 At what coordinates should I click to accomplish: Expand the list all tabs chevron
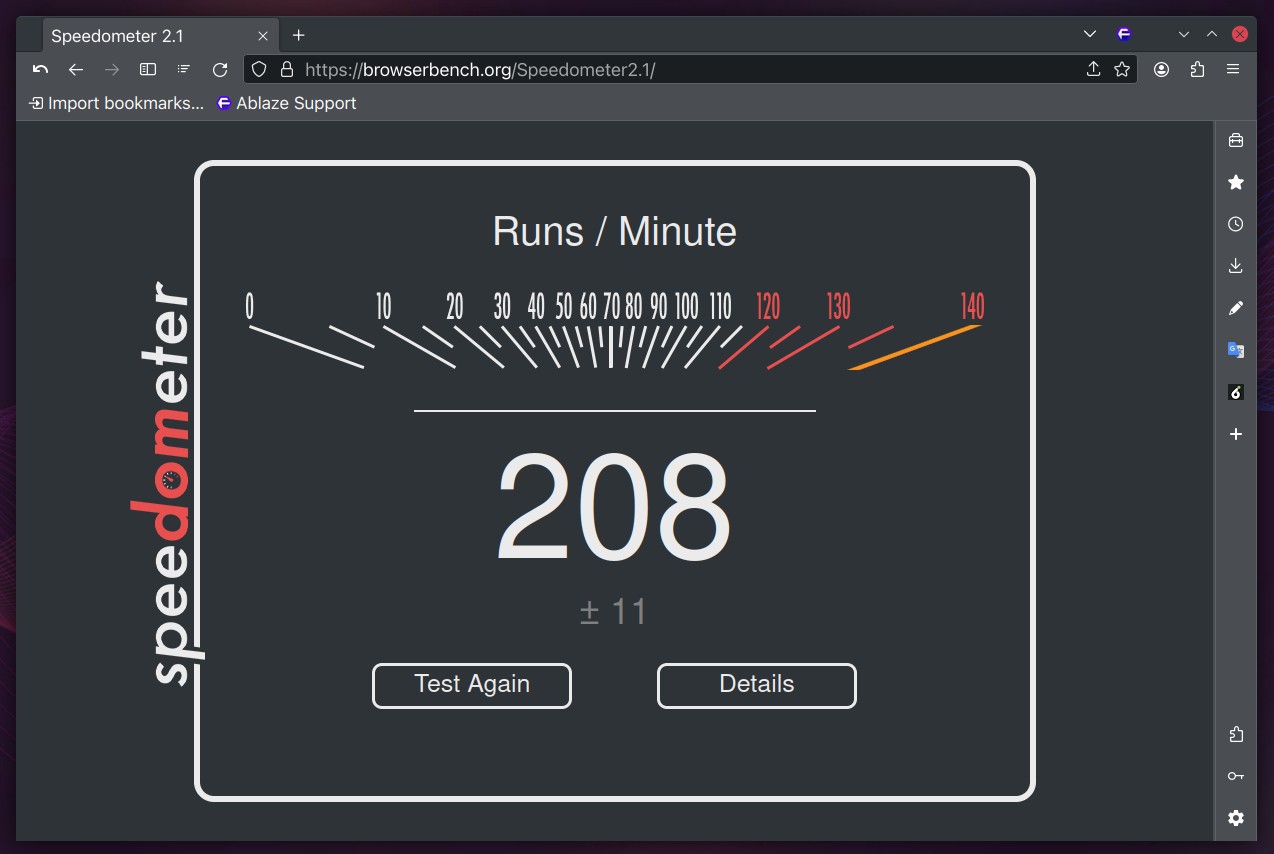tap(1090, 34)
